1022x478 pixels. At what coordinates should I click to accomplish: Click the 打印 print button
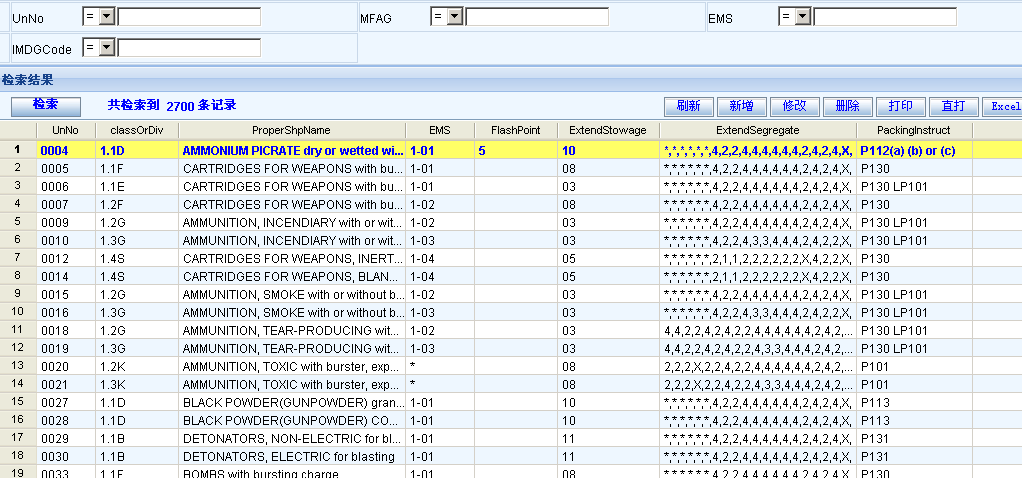(900, 106)
